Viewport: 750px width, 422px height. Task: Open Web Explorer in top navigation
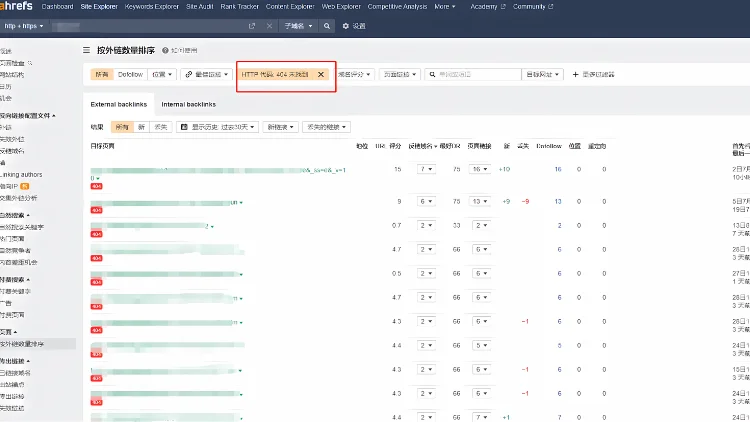(x=341, y=7)
